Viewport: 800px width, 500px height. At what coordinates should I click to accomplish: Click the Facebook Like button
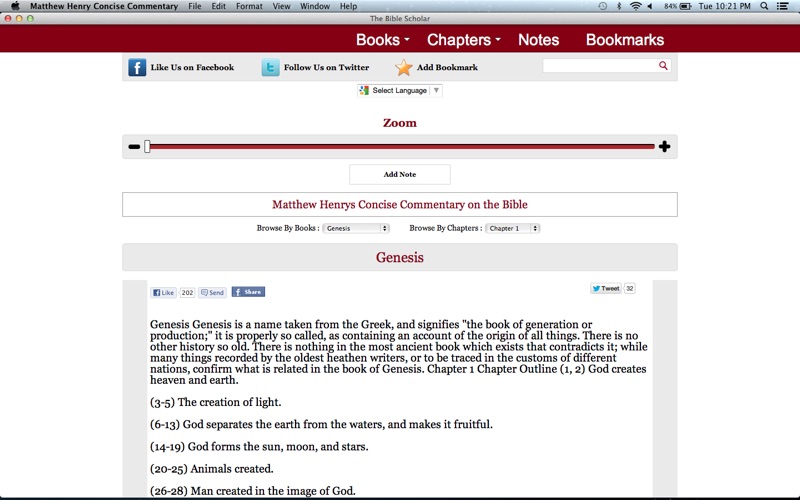click(x=163, y=292)
